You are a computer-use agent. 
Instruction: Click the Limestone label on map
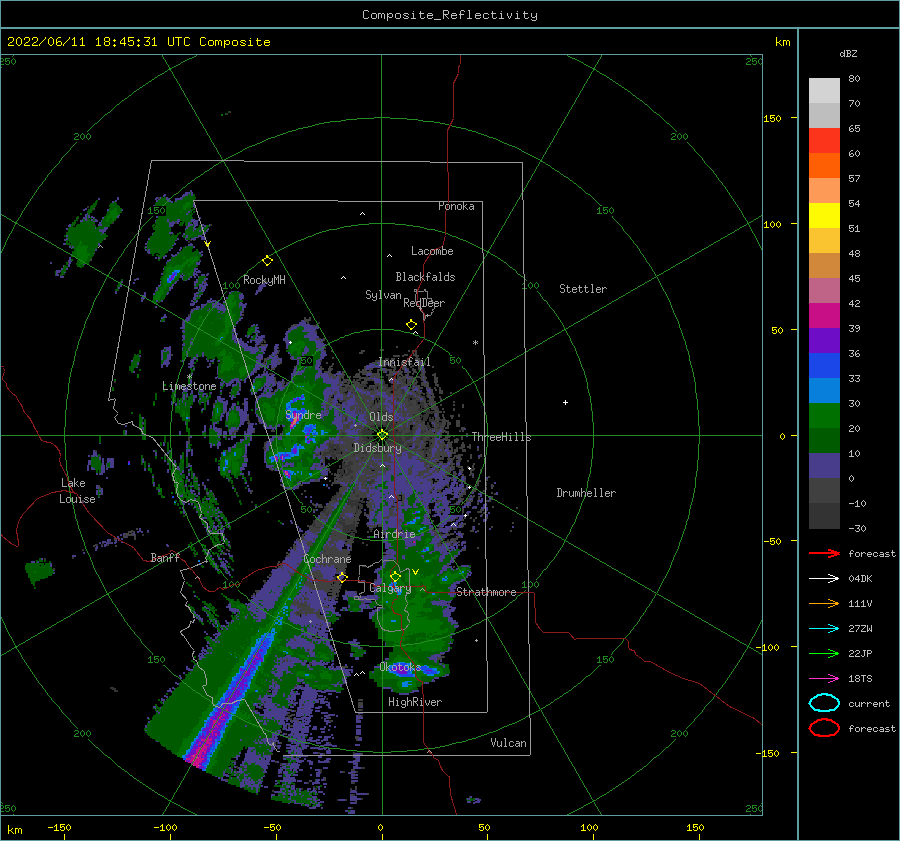[189, 386]
